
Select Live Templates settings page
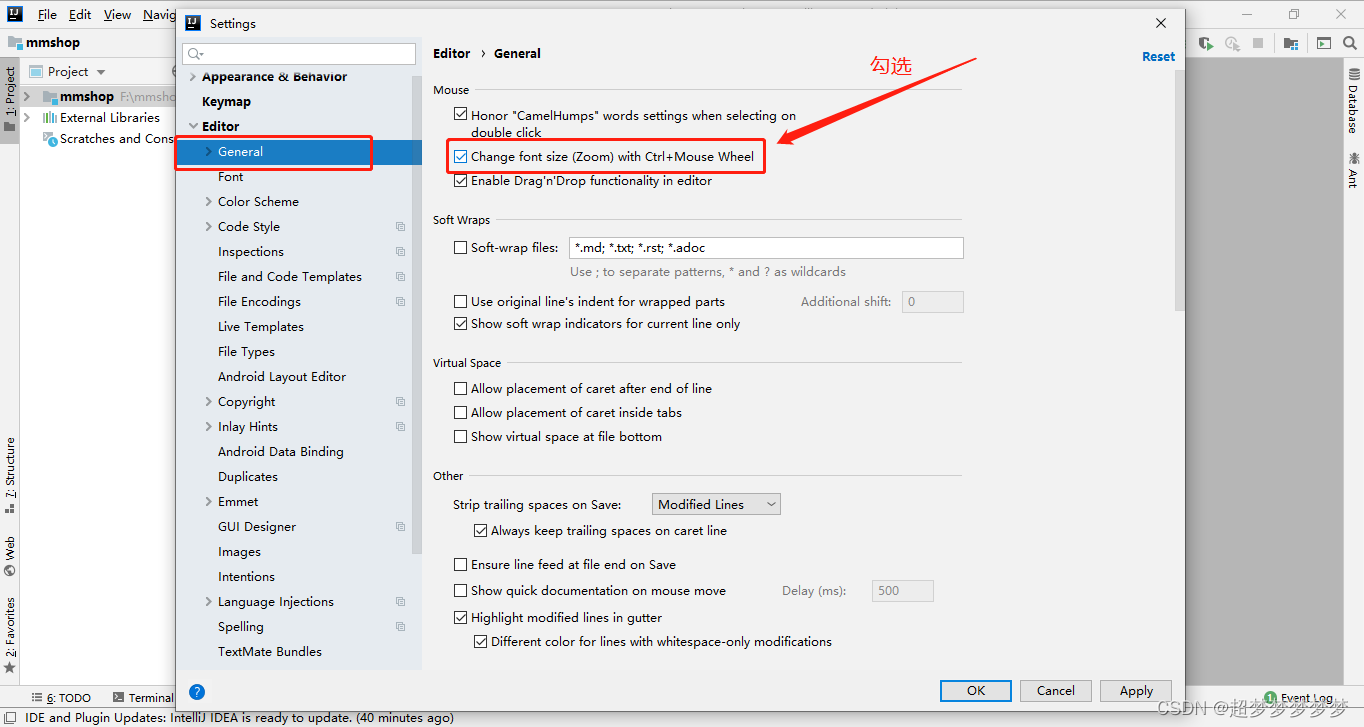[260, 327]
